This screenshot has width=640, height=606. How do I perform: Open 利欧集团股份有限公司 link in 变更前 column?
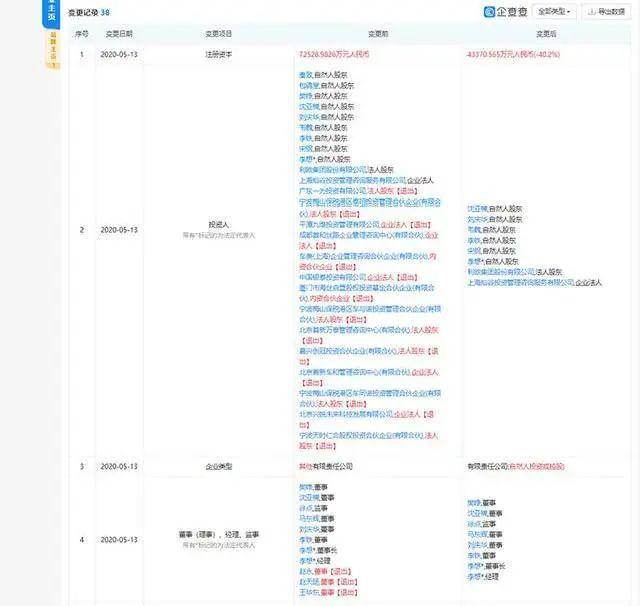333,170
